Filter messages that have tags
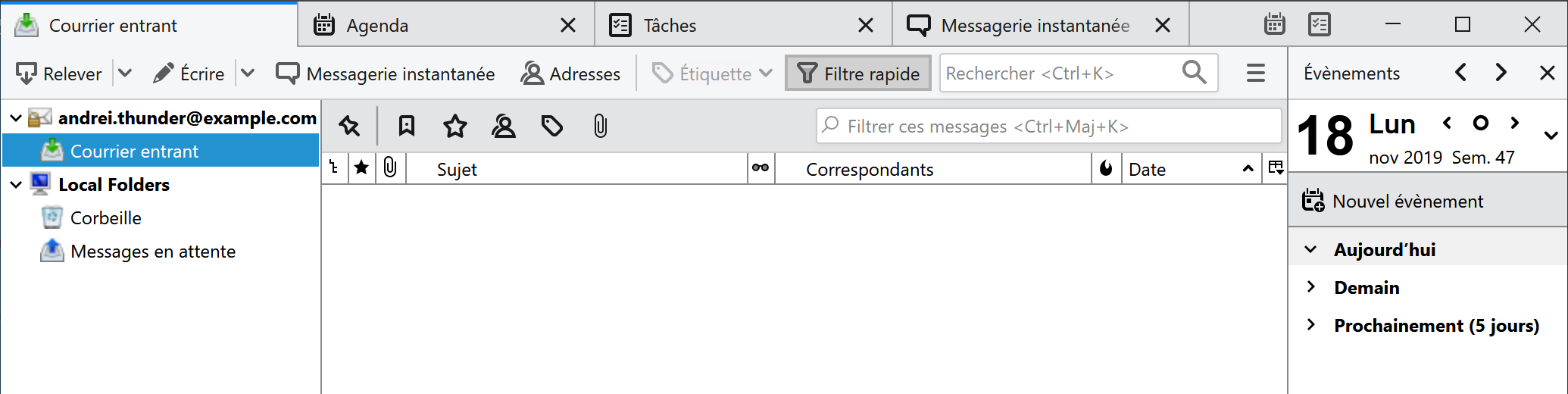The width and height of the screenshot is (1568, 394). pos(552,126)
